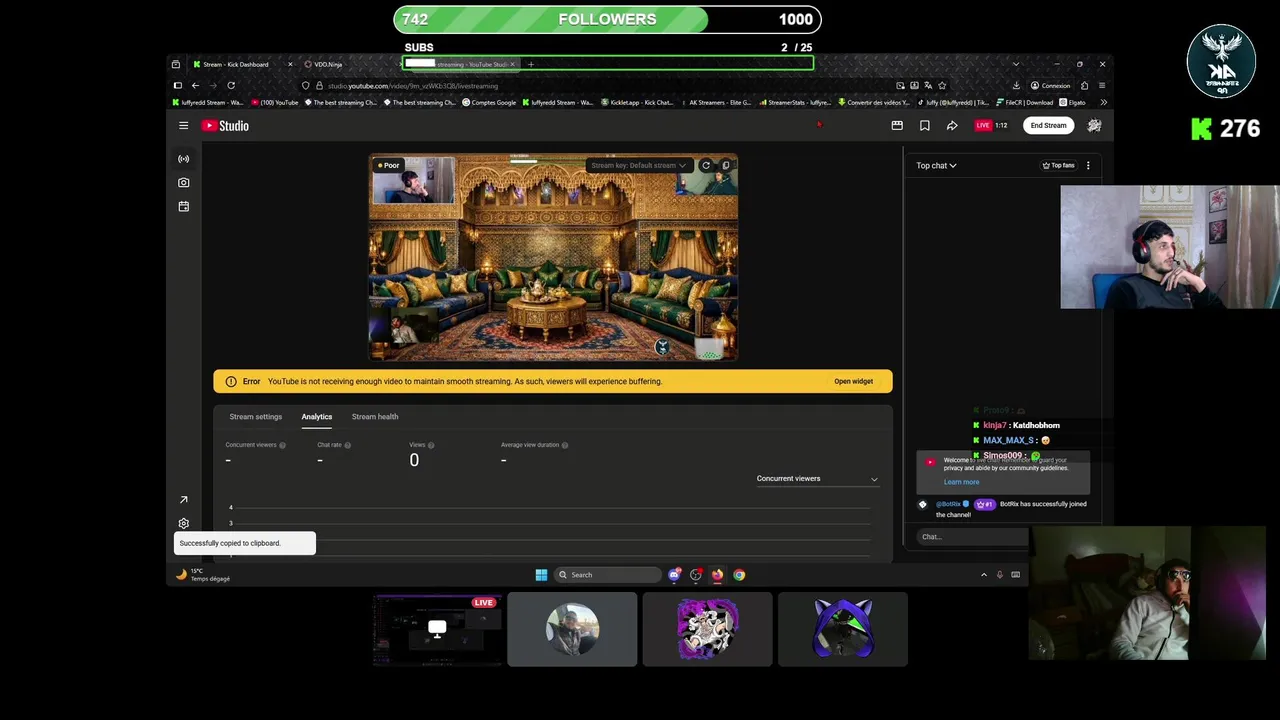Viewport: 1280px width, 720px height.
Task: Open the Elgato bookmark
Action: (x=1072, y=102)
